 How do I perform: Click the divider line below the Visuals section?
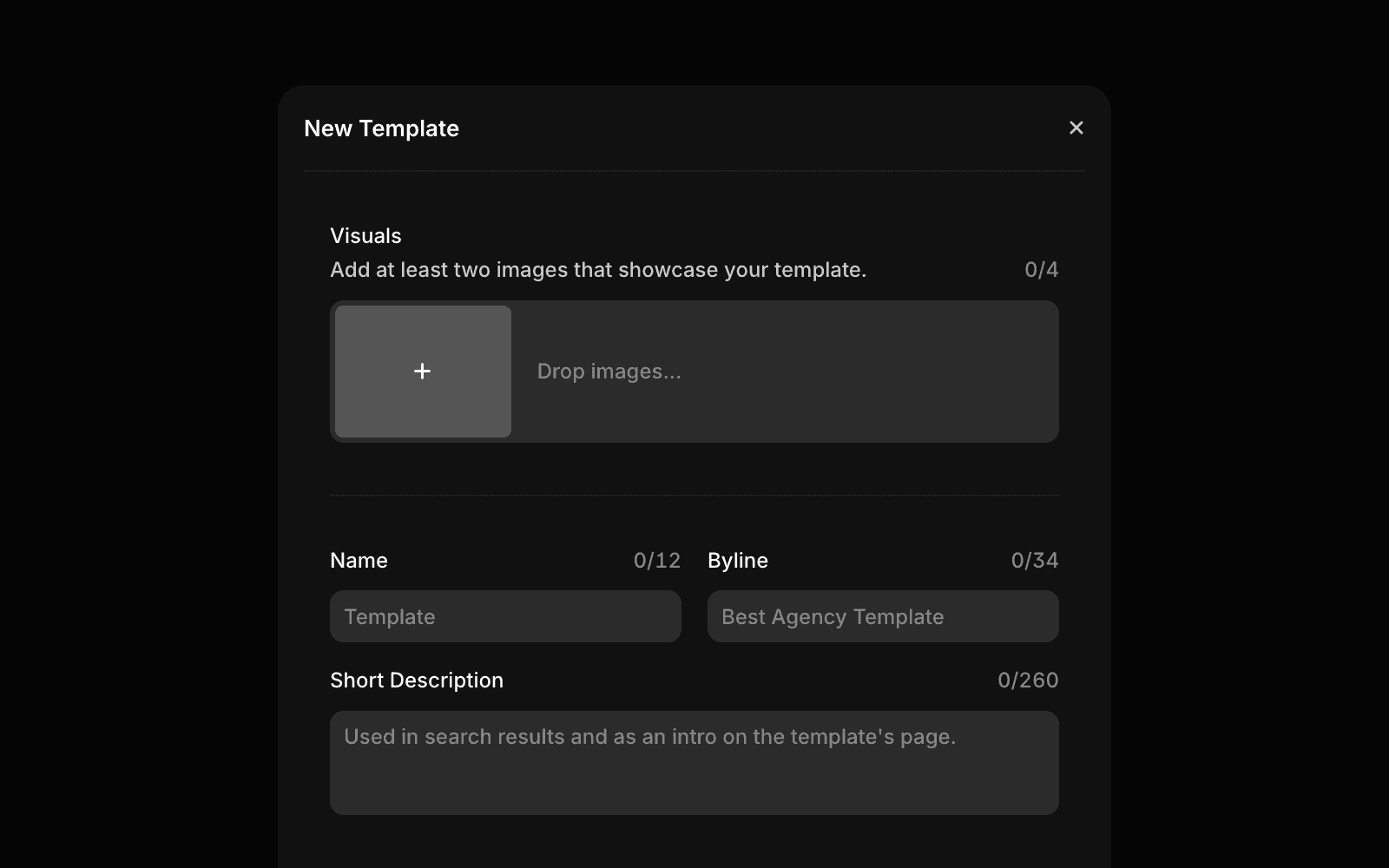694,496
